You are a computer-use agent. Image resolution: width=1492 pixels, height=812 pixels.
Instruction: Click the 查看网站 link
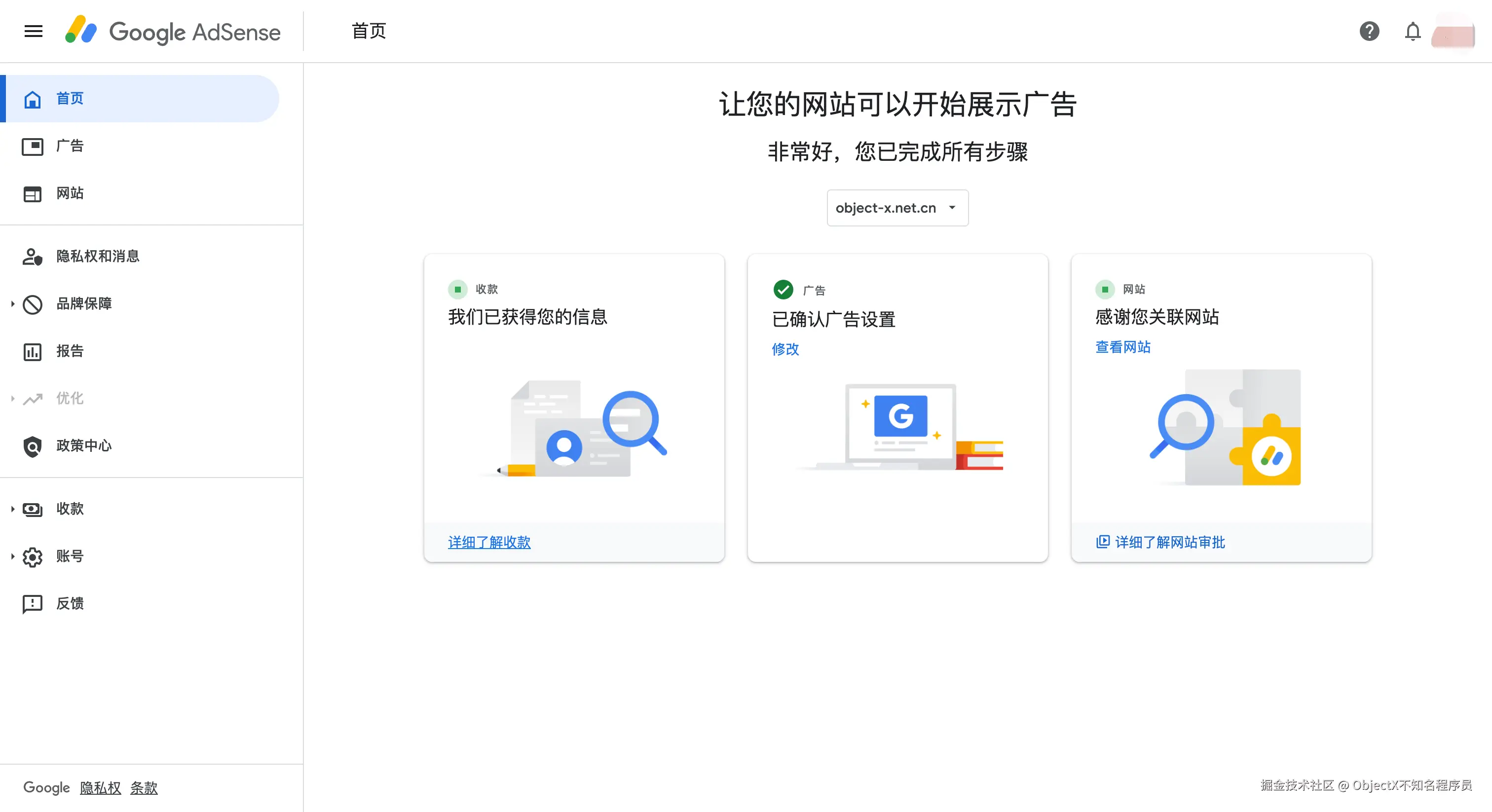[x=1122, y=347]
